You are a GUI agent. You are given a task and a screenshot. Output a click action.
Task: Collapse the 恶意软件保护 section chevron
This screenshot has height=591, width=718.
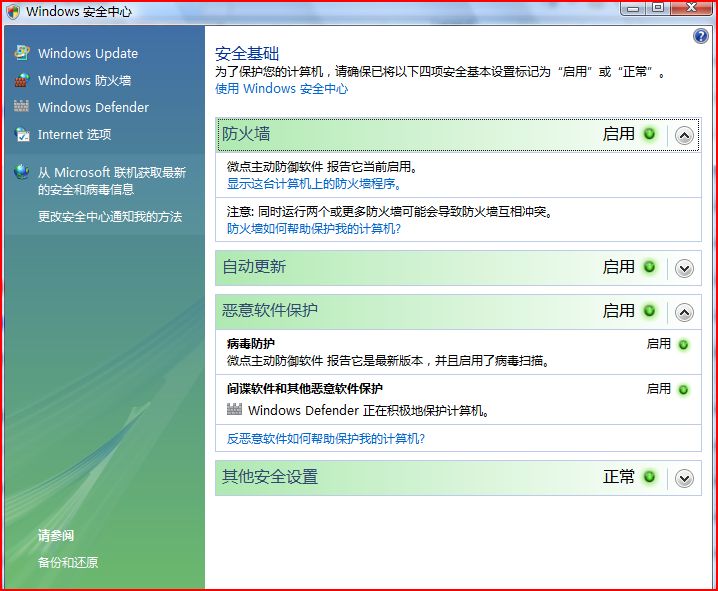[684, 312]
